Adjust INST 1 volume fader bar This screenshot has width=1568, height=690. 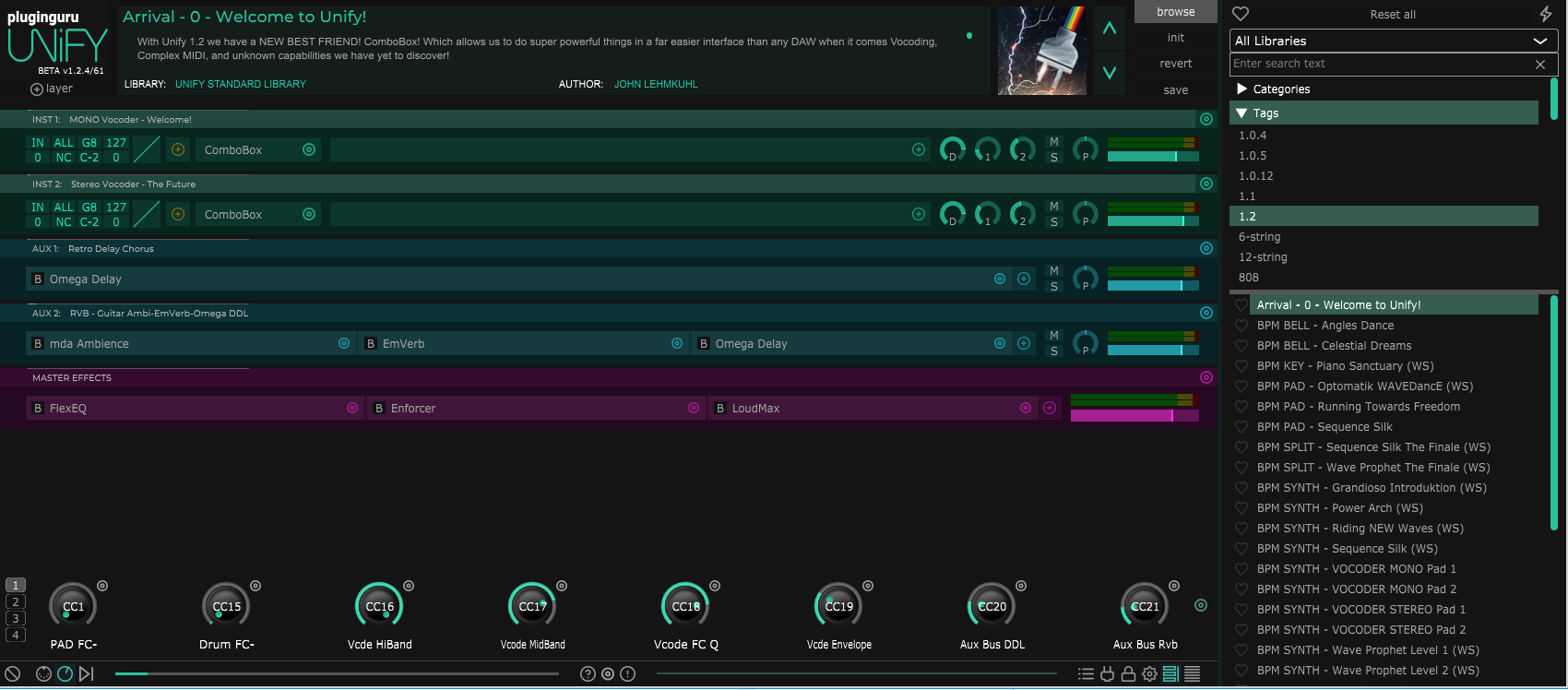(x=1153, y=157)
